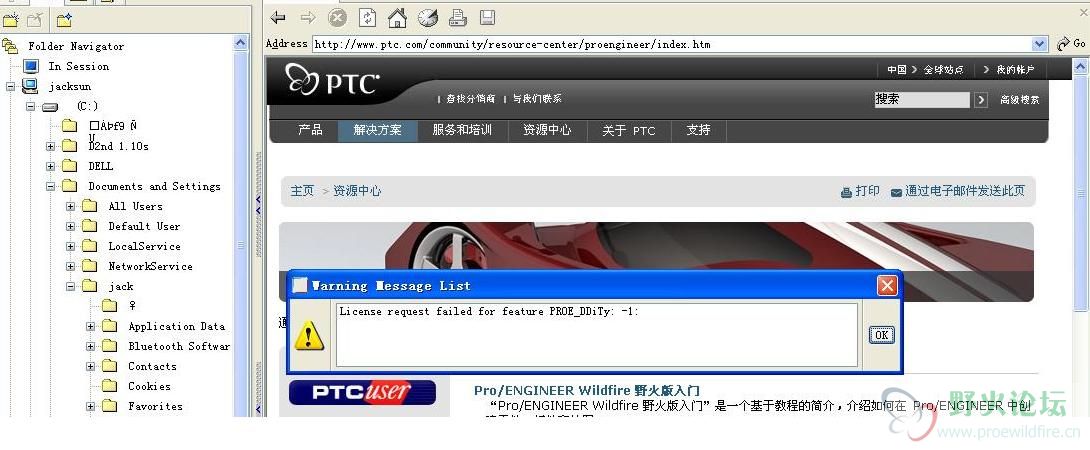Viewport: 1090px width, 450px height.
Task: Select the In Session monitor icon
Action: tap(31, 66)
